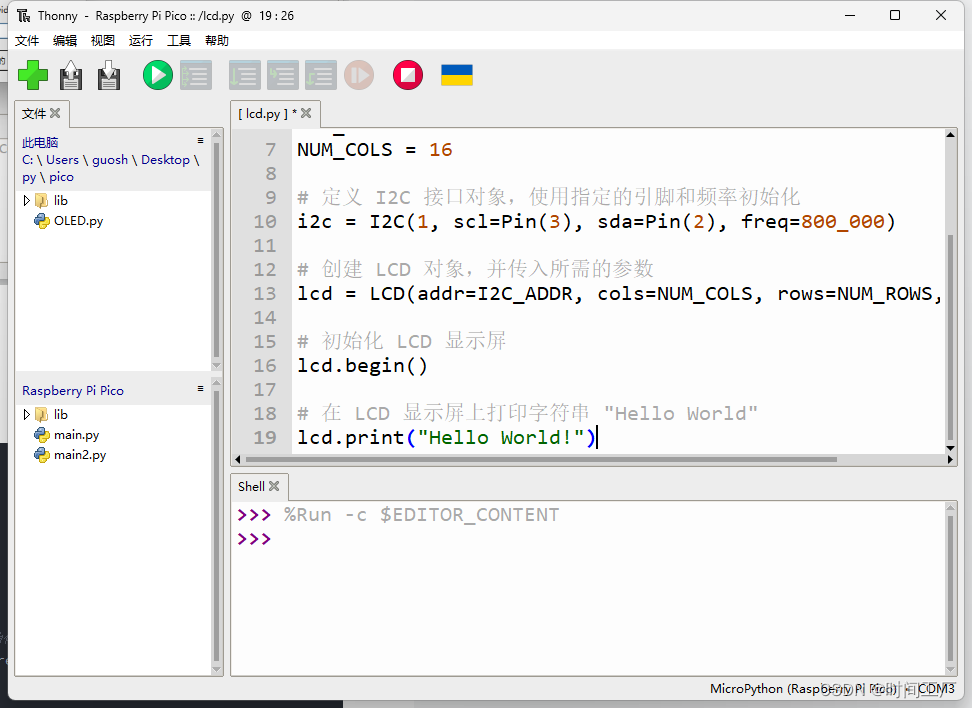This screenshot has width=972, height=708.
Task: Create a new file with the green plus icon
Action: click(33, 75)
